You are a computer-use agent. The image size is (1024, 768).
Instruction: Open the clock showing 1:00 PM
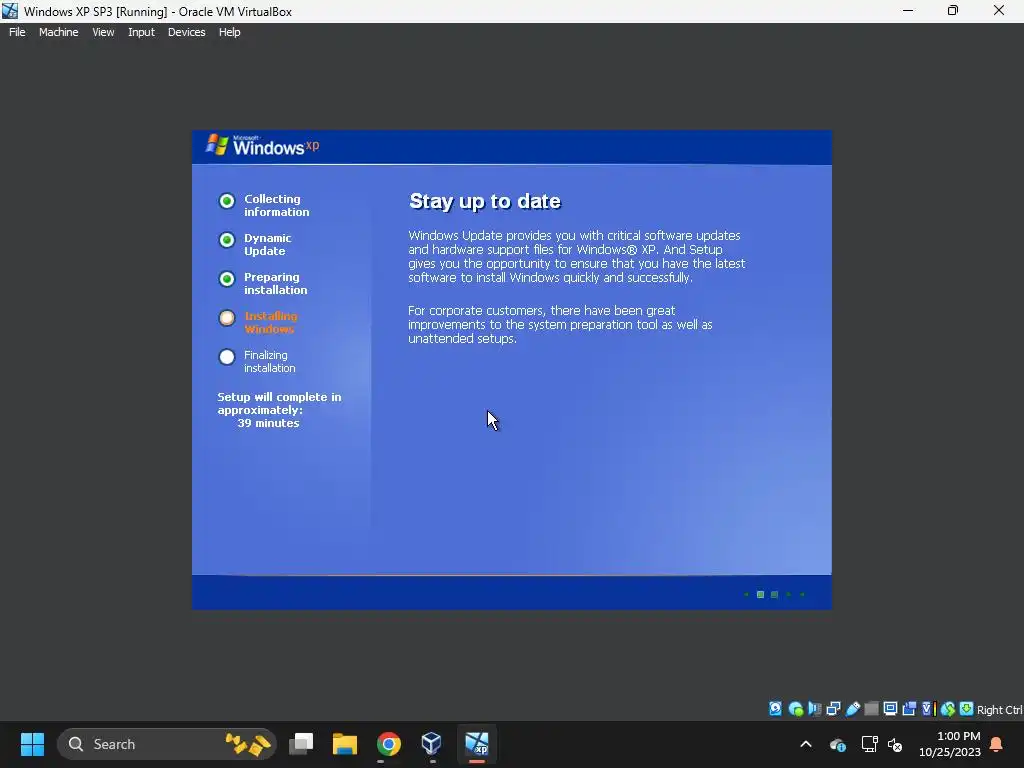[950, 744]
